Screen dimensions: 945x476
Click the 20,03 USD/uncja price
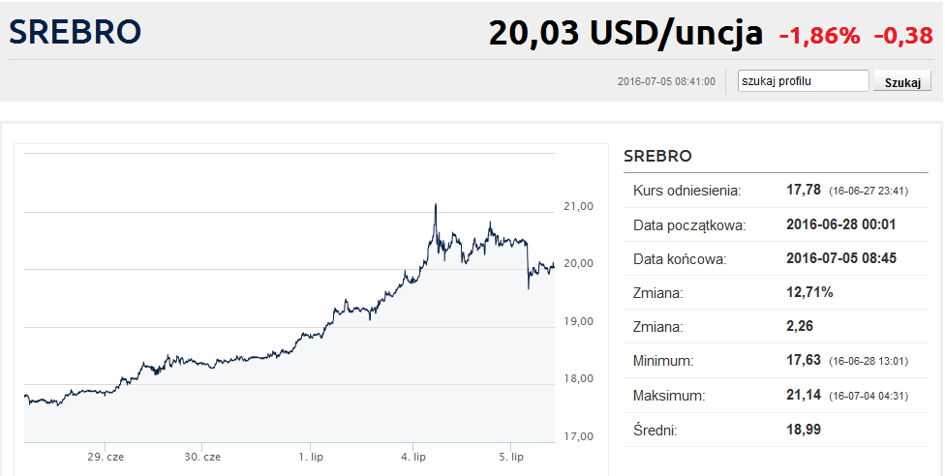coord(626,33)
